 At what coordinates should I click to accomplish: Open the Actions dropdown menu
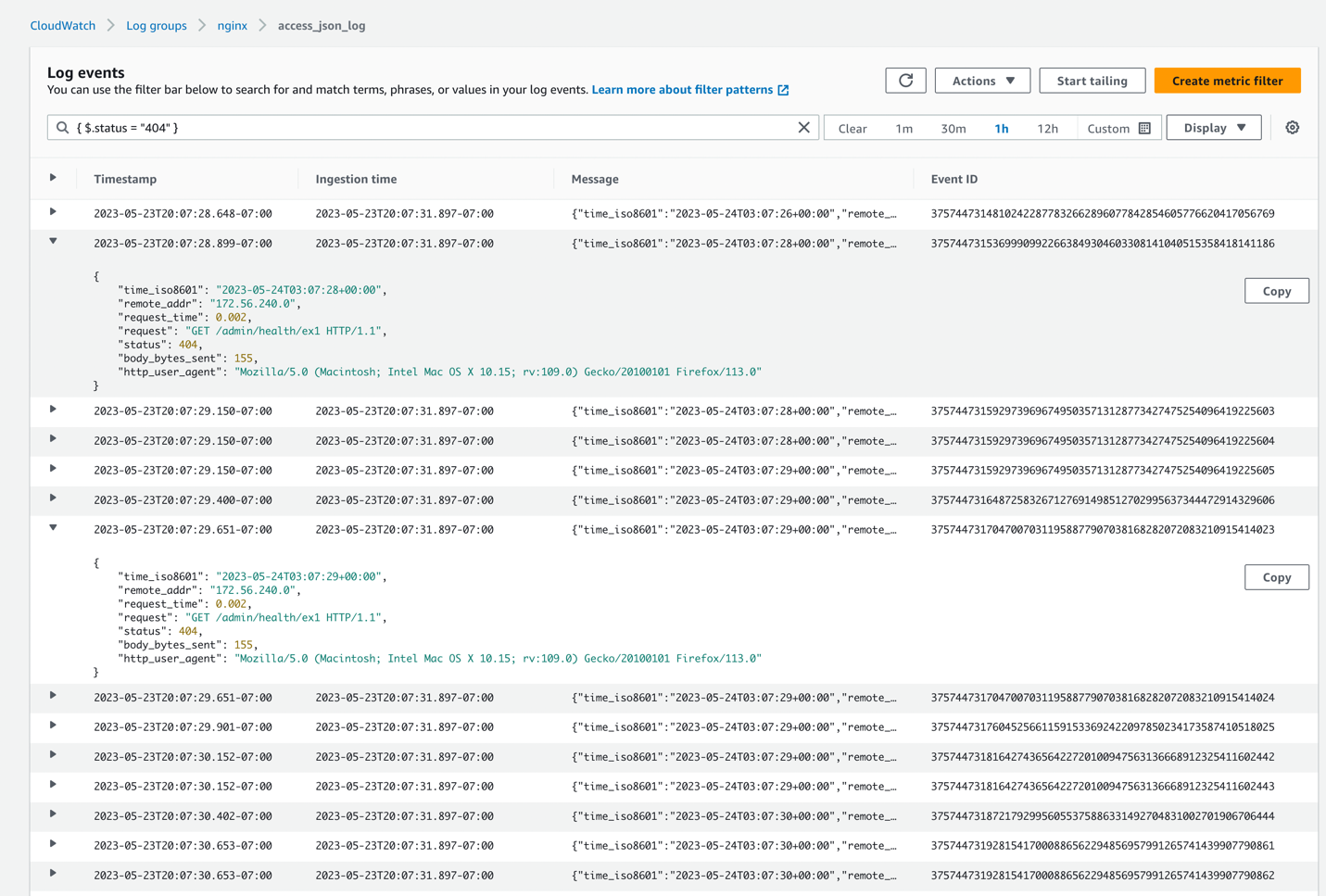pos(982,81)
